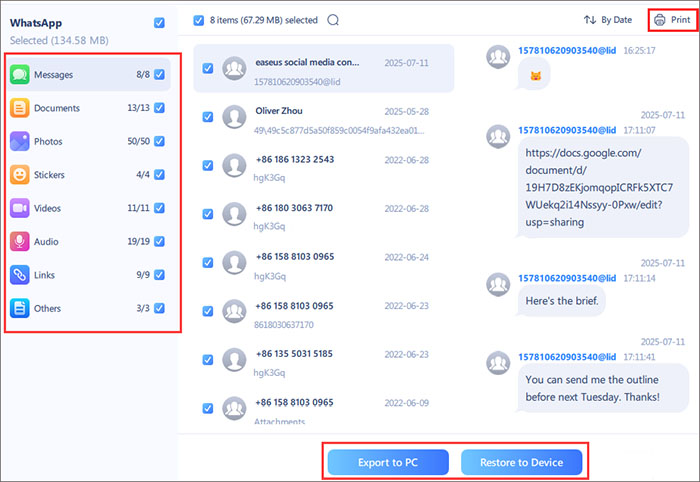Click the Others file icon
This screenshot has height=482, width=700.
point(20,308)
